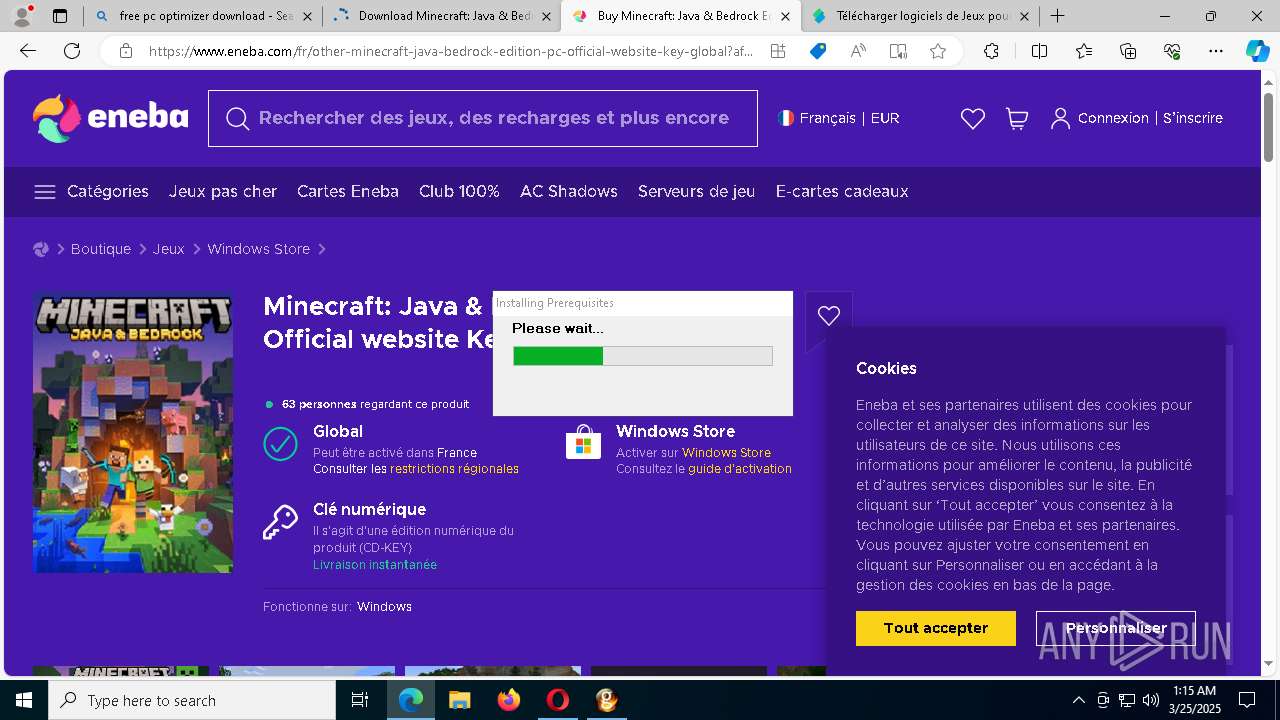View site information lock icon

click(x=125, y=51)
